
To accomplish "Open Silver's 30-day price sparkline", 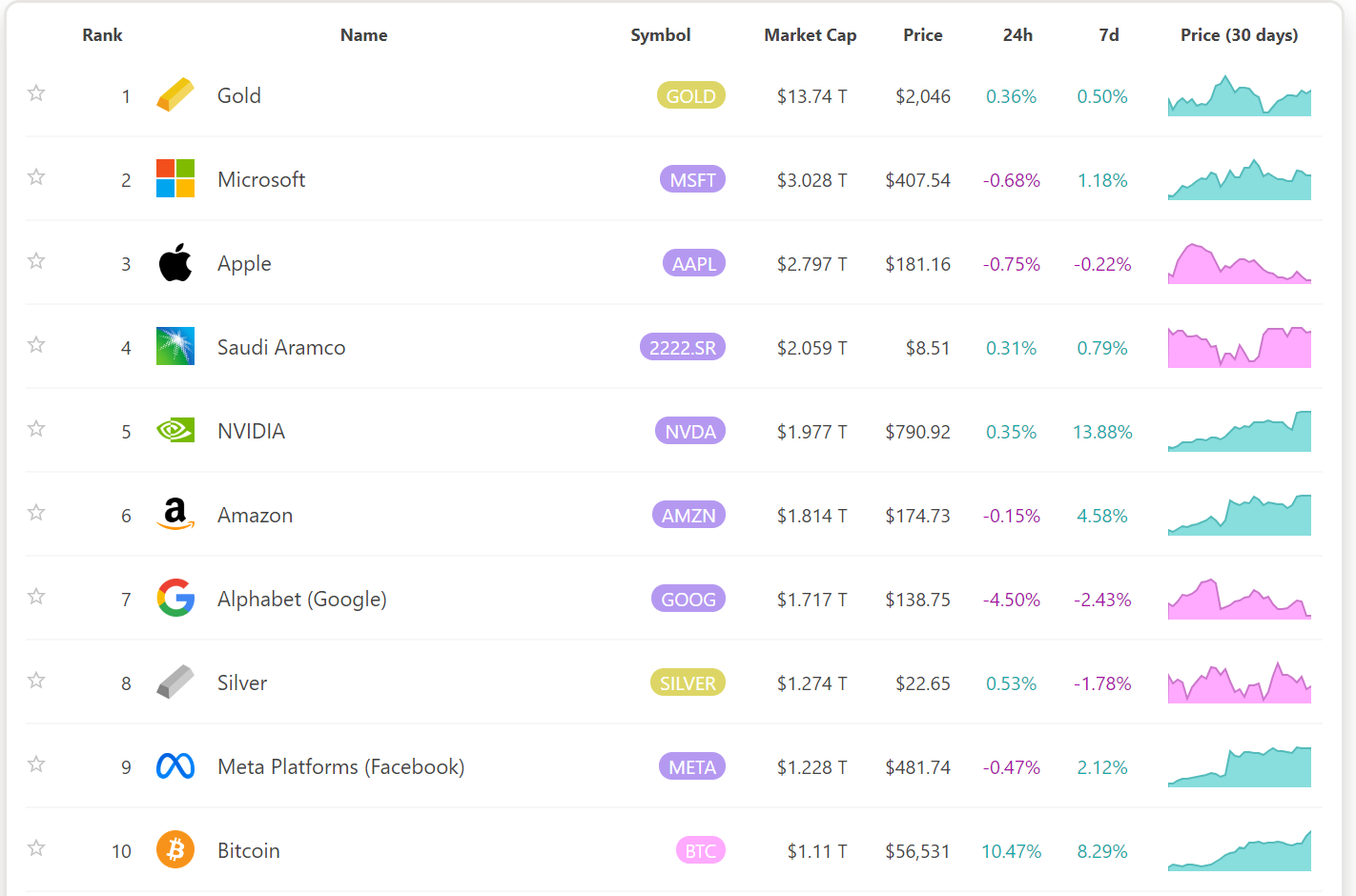I will 1240,682.
